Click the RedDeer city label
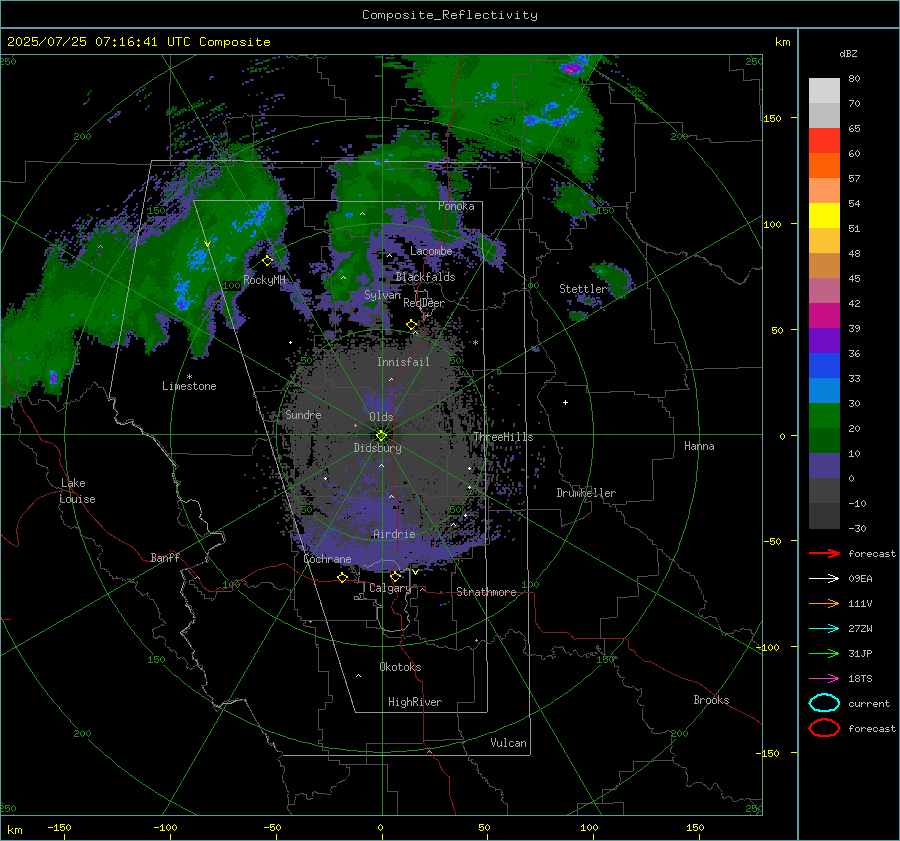Viewport: 900px width, 841px height. pos(424,303)
